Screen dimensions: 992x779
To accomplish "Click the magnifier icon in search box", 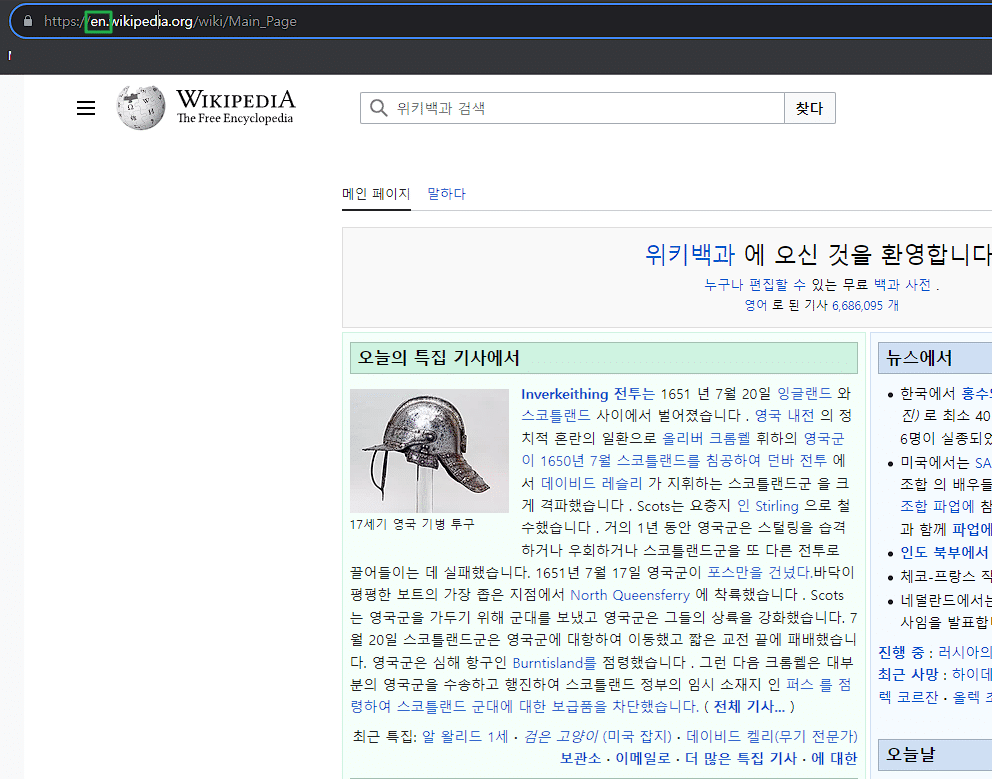I will [x=378, y=108].
